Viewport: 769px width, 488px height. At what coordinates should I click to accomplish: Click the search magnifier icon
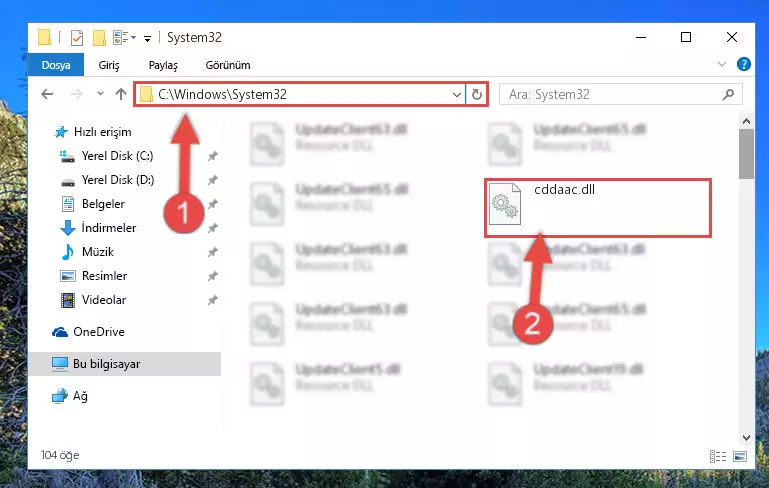728,94
